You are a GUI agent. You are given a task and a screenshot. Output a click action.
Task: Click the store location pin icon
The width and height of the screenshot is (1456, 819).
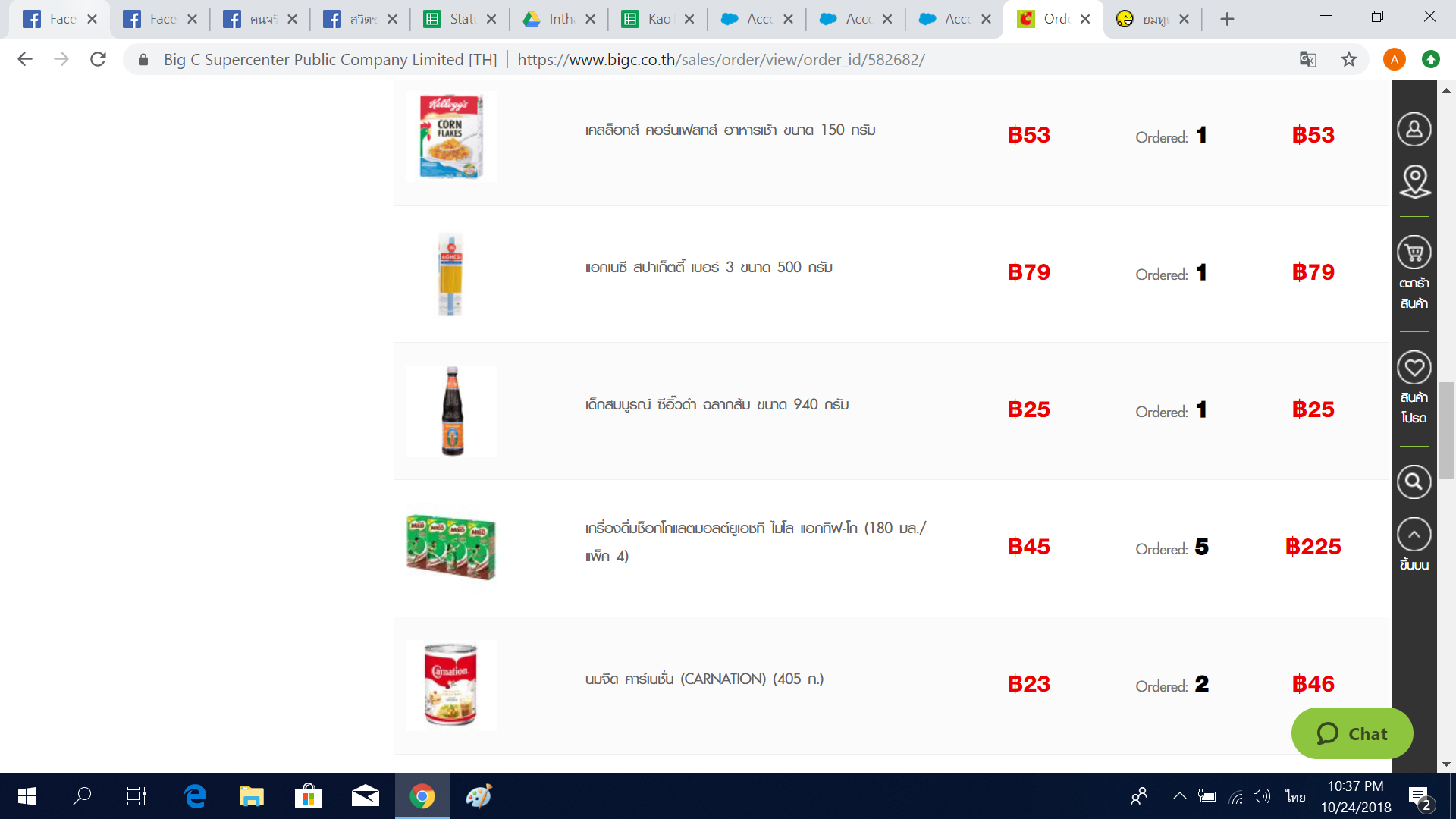click(1414, 181)
